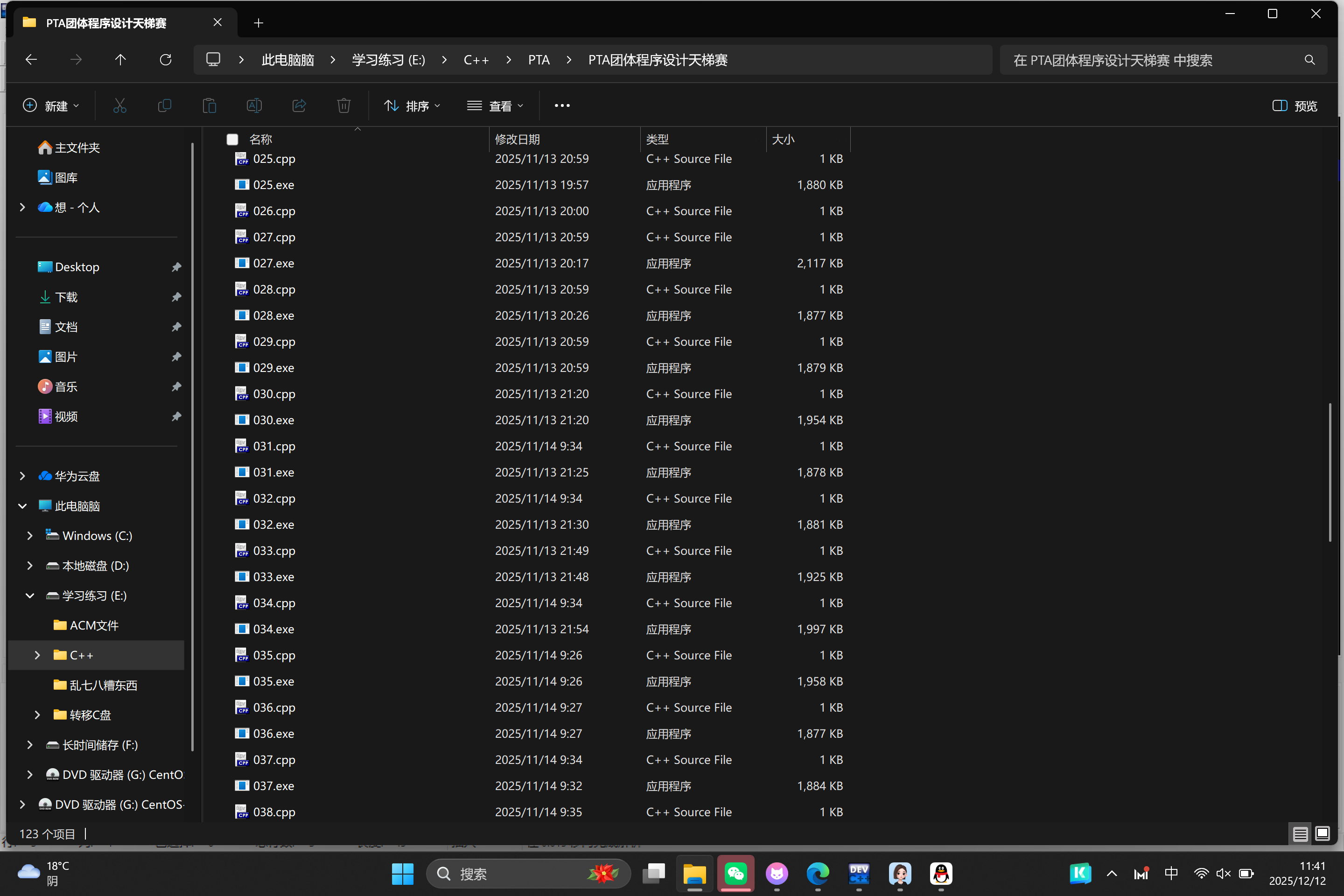Click PTA in the breadcrumb path
The image size is (1344, 896).
538,60
